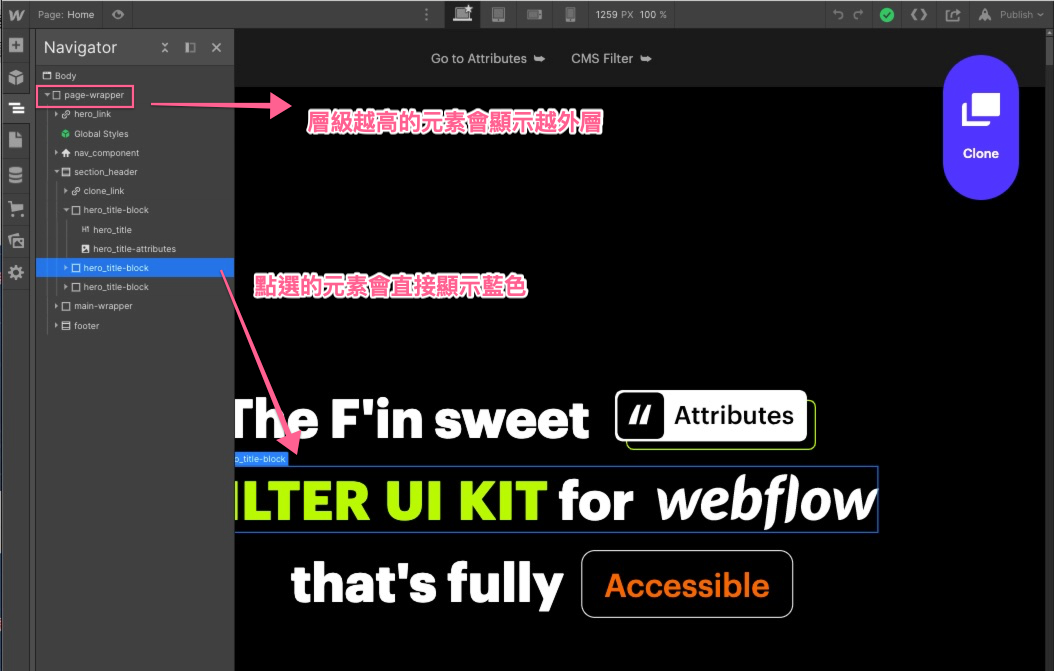Select the Global Styles item
This screenshot has height=671, width=1054.
tap(101, 134)
